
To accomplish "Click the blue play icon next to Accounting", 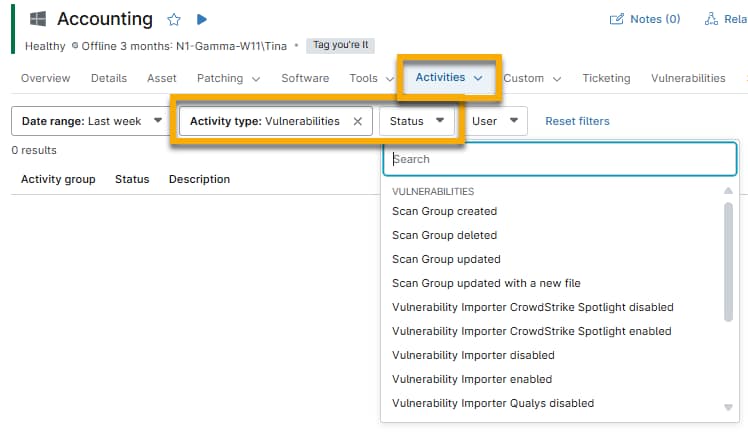I will point(201,19).
